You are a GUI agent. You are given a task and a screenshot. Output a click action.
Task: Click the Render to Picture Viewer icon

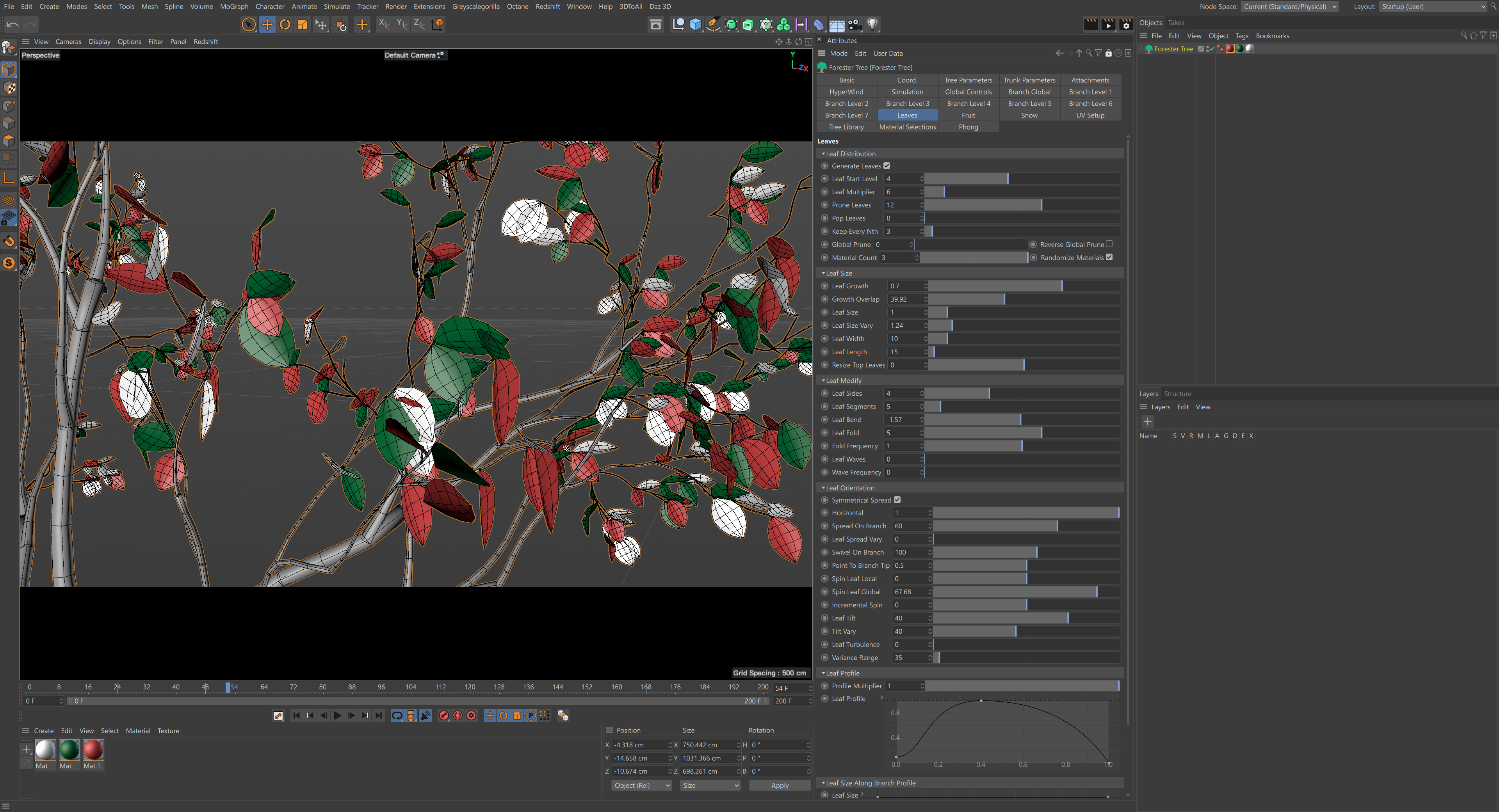click(1109, 25)
